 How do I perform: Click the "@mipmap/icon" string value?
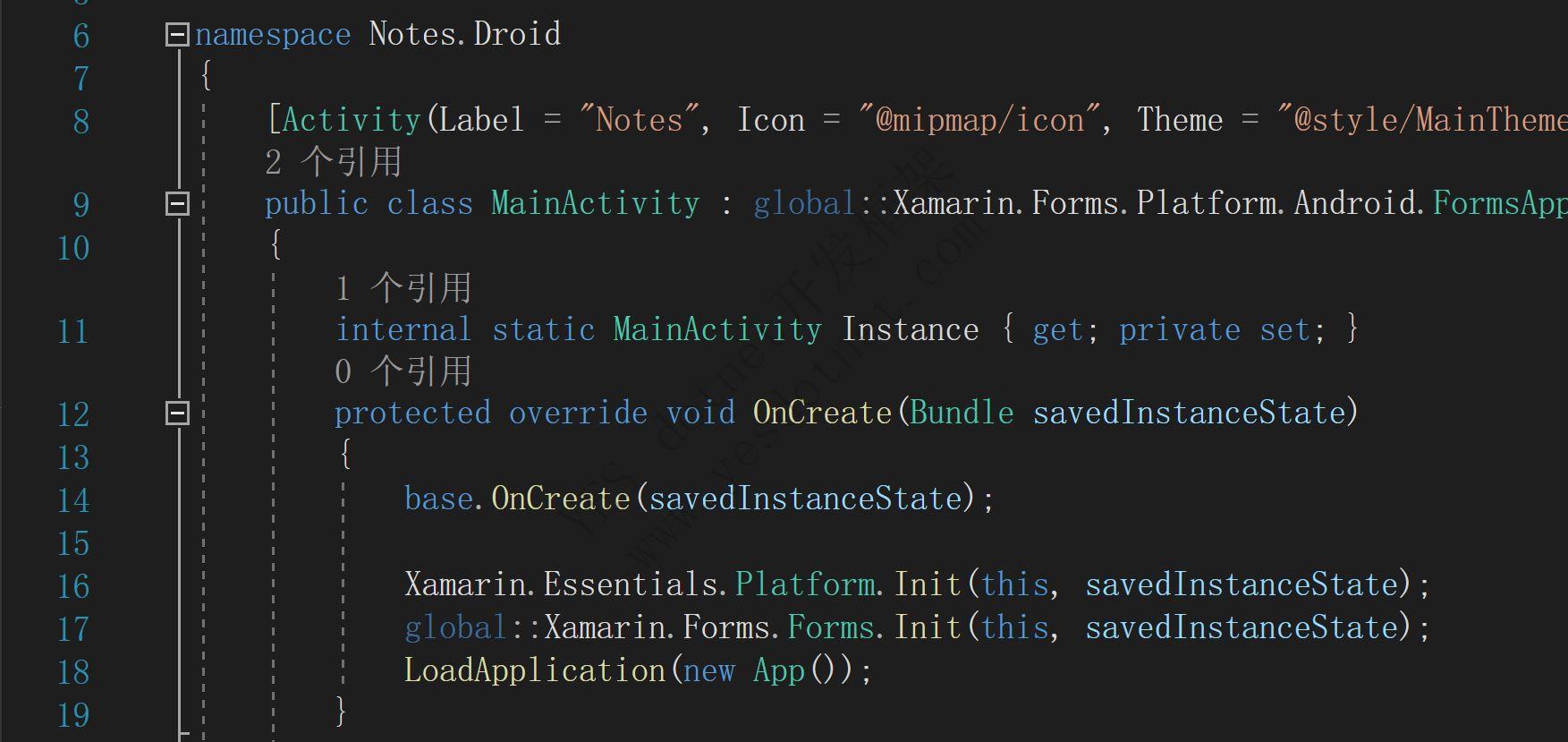pyautogui.click(x=979, y=120)
